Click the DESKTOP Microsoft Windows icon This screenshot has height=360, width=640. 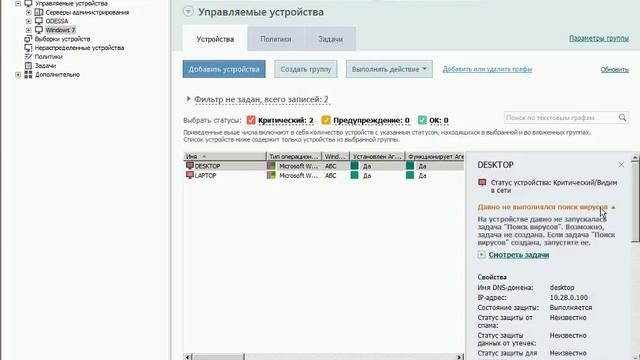tap(271, 166)
